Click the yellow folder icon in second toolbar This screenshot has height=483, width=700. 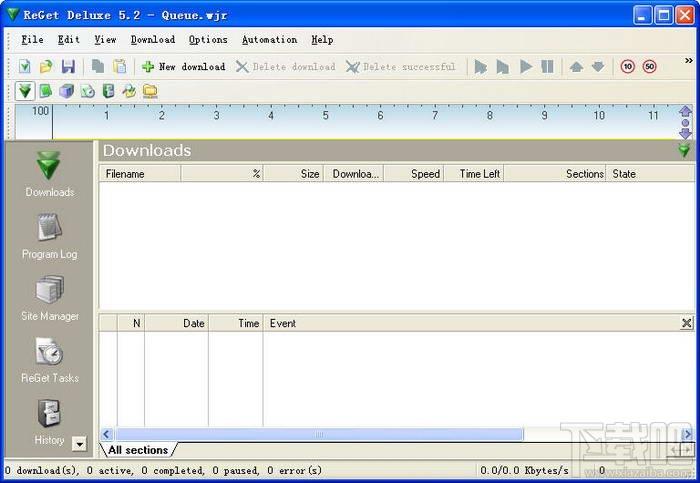[150, 91]
